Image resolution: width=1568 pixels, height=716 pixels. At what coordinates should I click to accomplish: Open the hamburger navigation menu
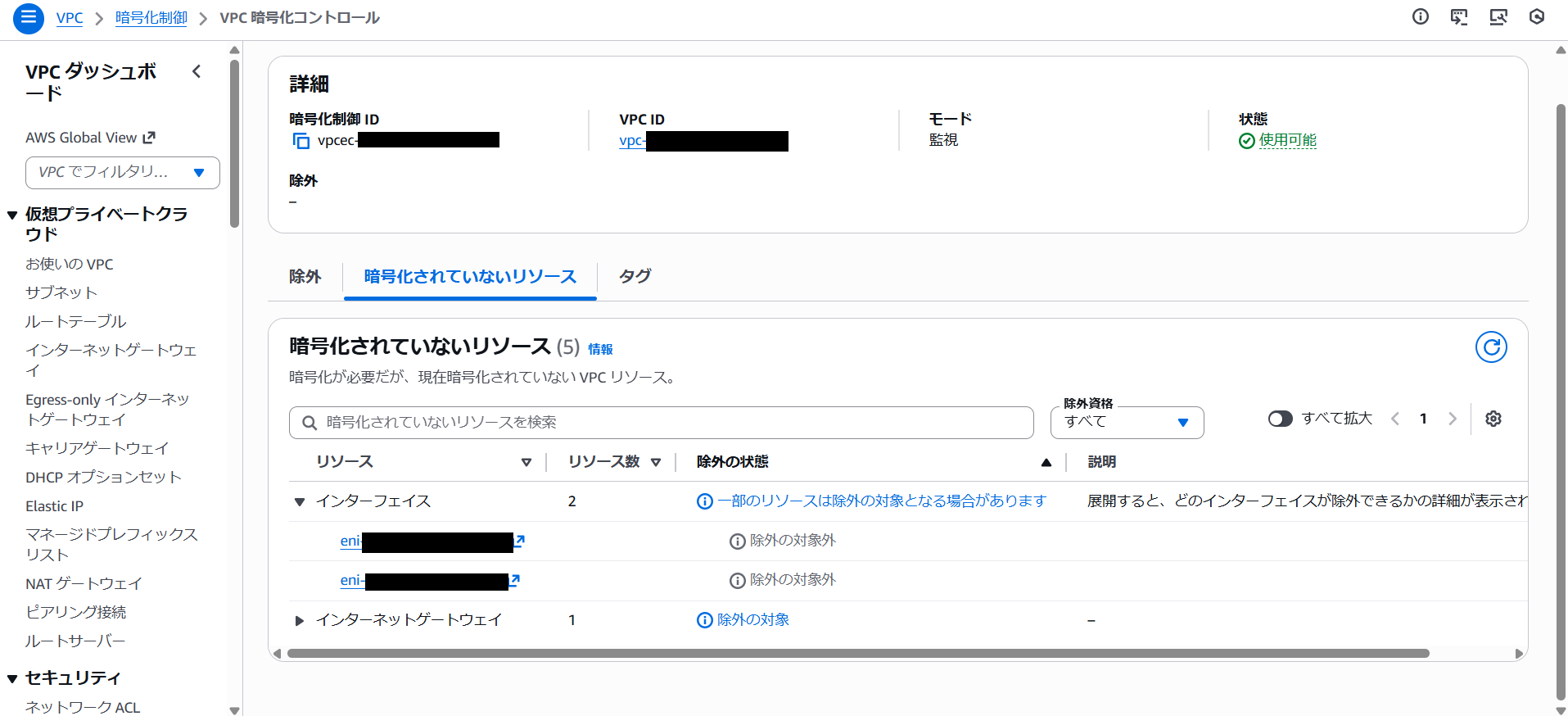[29, 18]
